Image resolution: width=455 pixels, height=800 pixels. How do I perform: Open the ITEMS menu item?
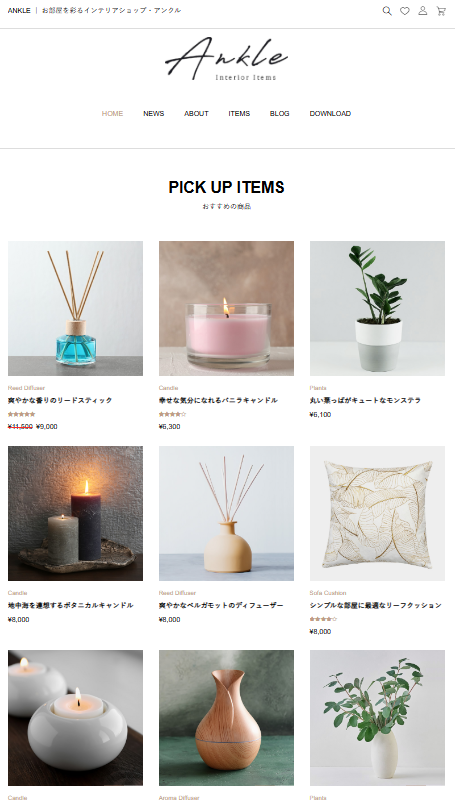(239, 113)
